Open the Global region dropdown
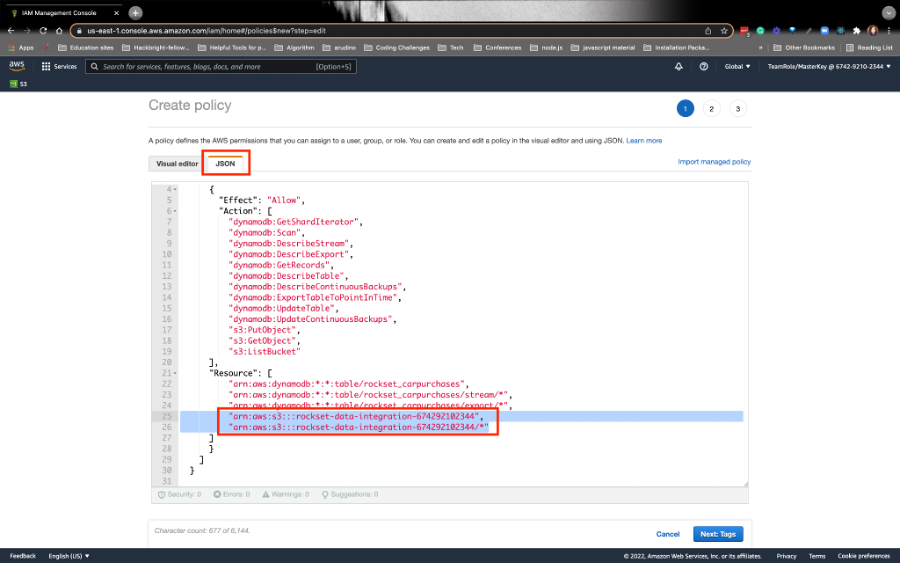Screen dimensions: 902x564 [x=737, y=67]
